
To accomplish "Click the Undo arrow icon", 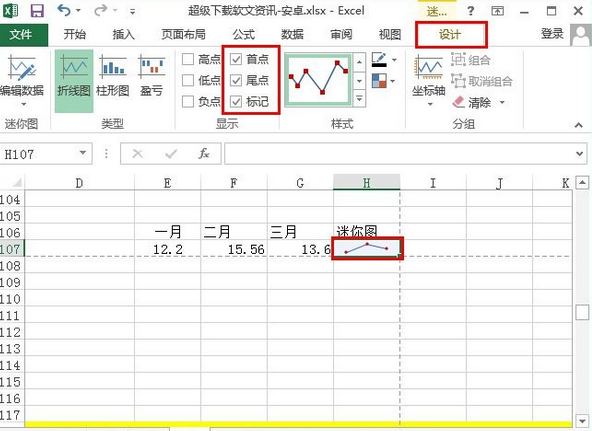I will (x=64, y=11).
